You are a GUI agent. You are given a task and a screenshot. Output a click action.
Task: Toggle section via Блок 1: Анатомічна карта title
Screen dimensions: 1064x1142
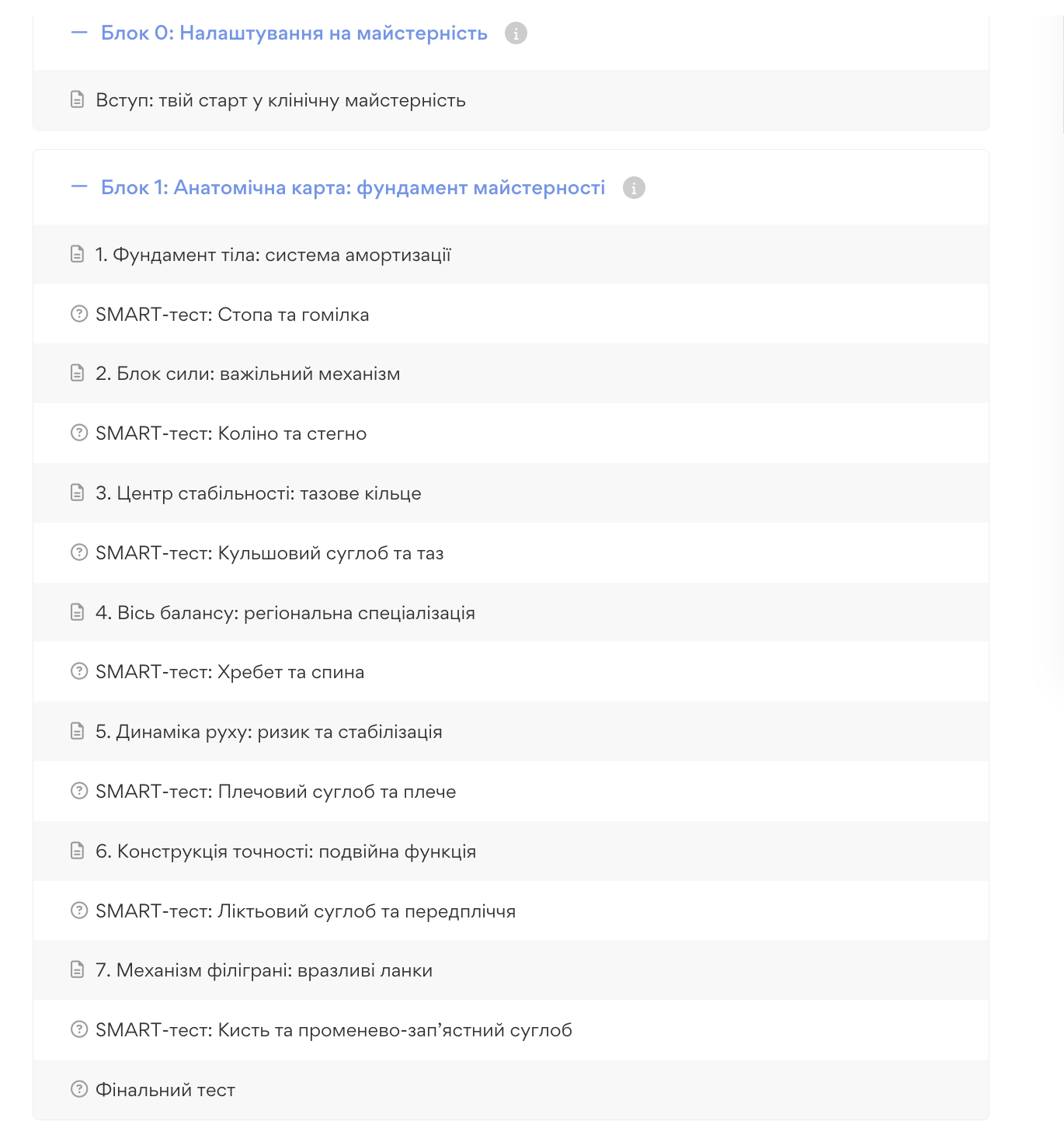pyautogui.click(x=353, y=188)
